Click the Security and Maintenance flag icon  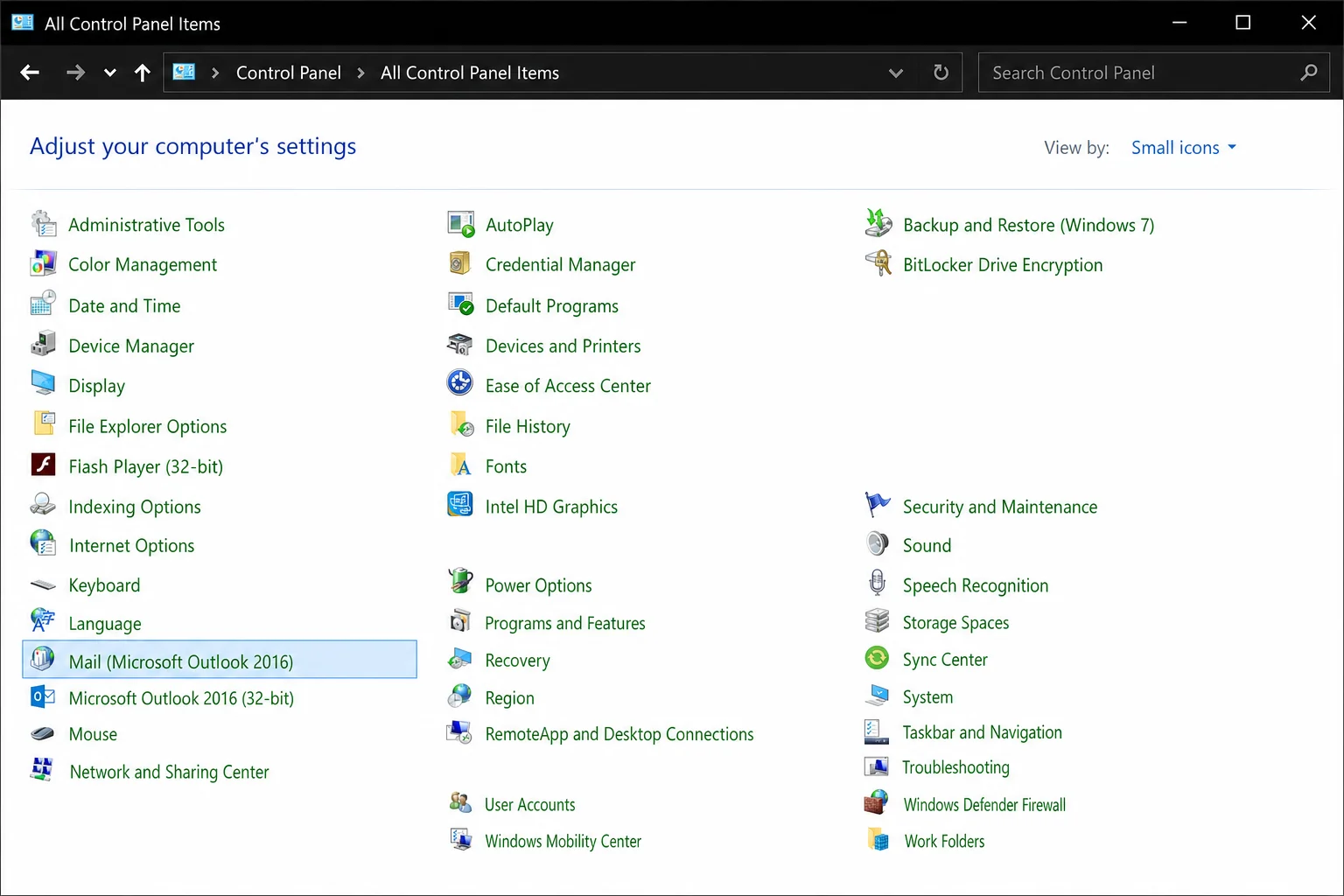[878, 504]
